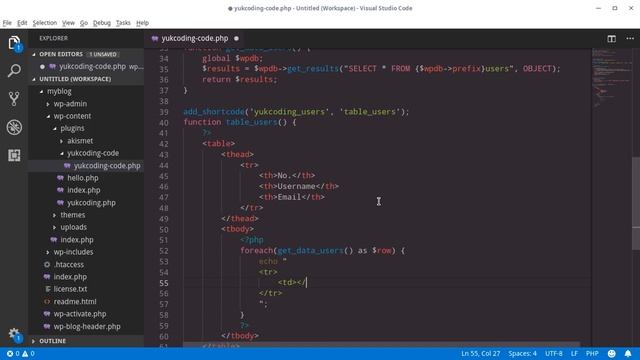Open .htaccess in the explorer
The image size is (640, 360).
[x=69, y=264]
